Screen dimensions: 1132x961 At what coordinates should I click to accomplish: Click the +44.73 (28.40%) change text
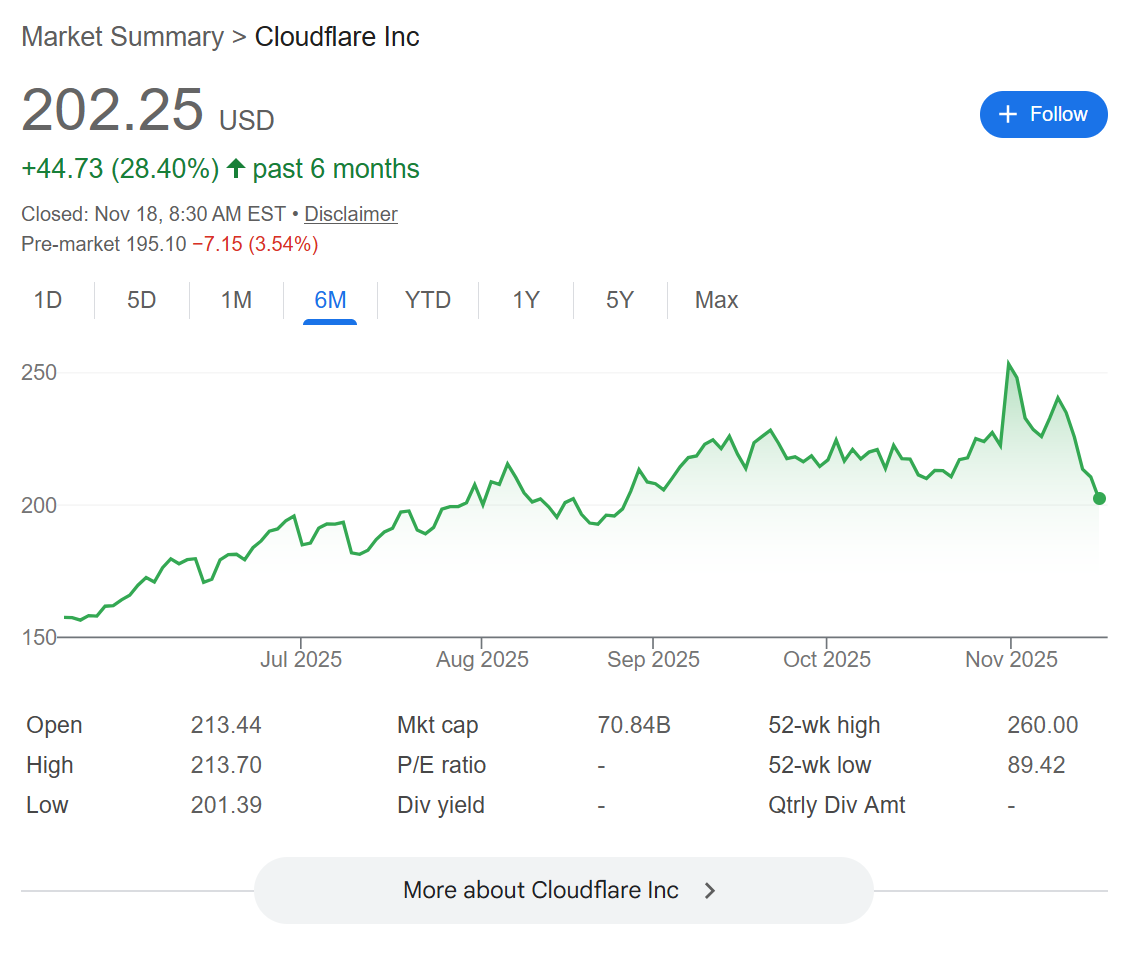(120, 169)
